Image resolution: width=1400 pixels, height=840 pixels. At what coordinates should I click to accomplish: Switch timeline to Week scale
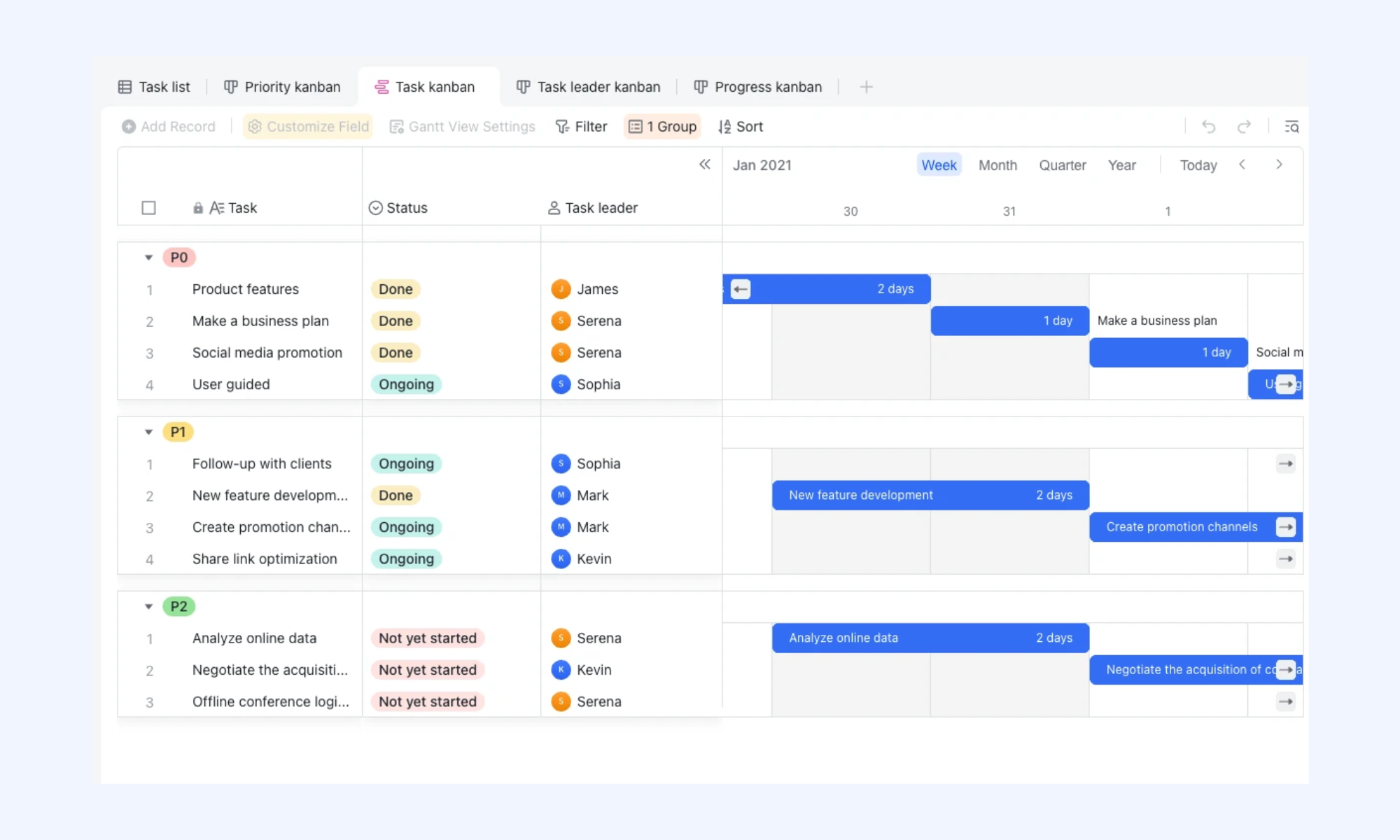click(x=939, y=165)
